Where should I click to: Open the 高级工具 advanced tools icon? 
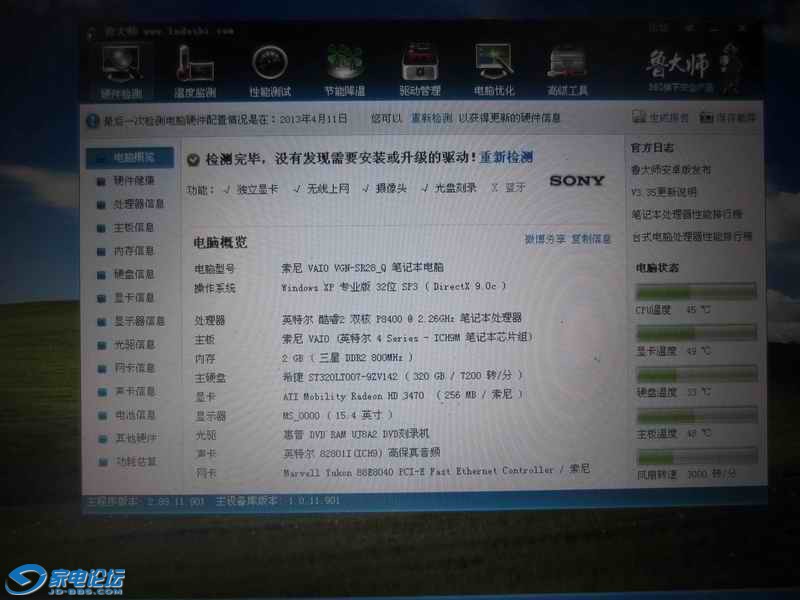(567, 68)
